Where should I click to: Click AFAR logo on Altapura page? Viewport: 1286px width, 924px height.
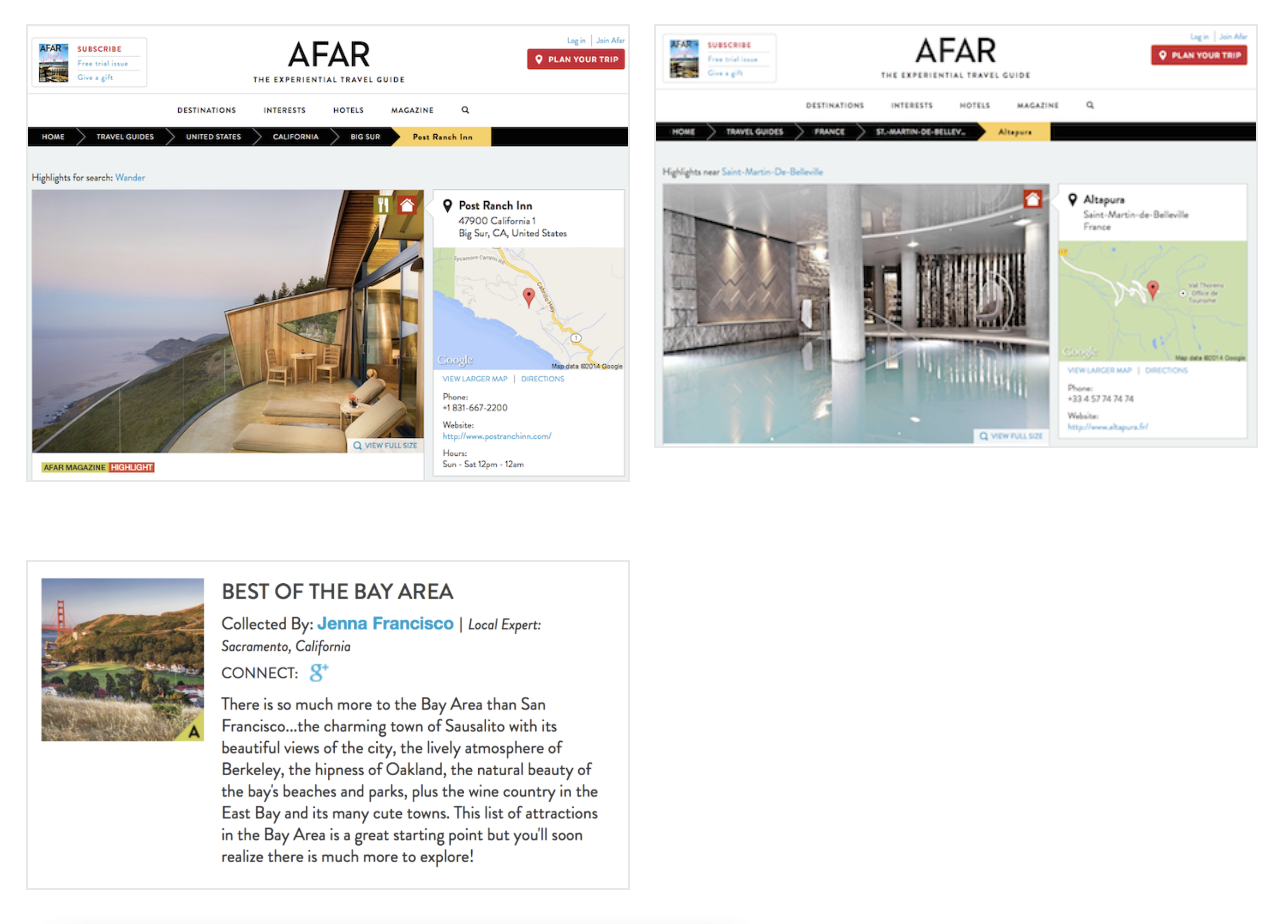(x=955, y=50)
